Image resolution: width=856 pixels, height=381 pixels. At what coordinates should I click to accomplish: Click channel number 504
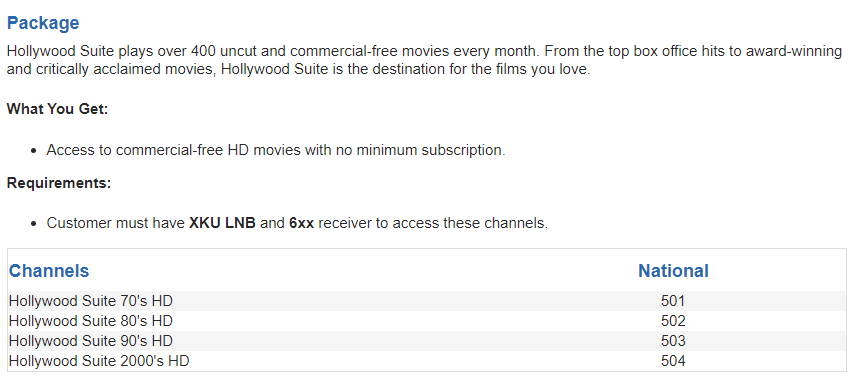(673, 361)
